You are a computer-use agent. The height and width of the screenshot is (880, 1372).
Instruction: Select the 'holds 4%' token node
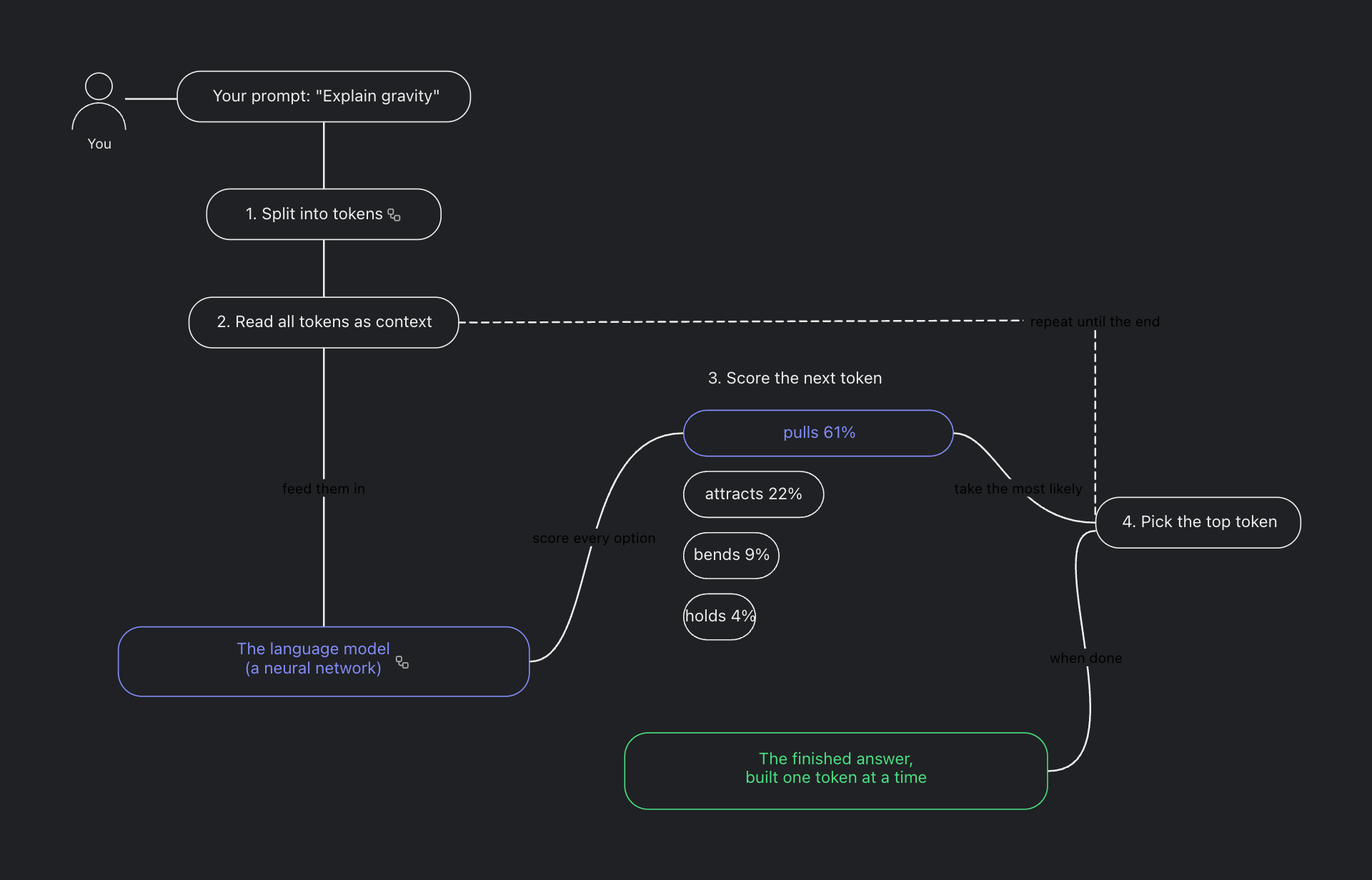pos(720,616)
